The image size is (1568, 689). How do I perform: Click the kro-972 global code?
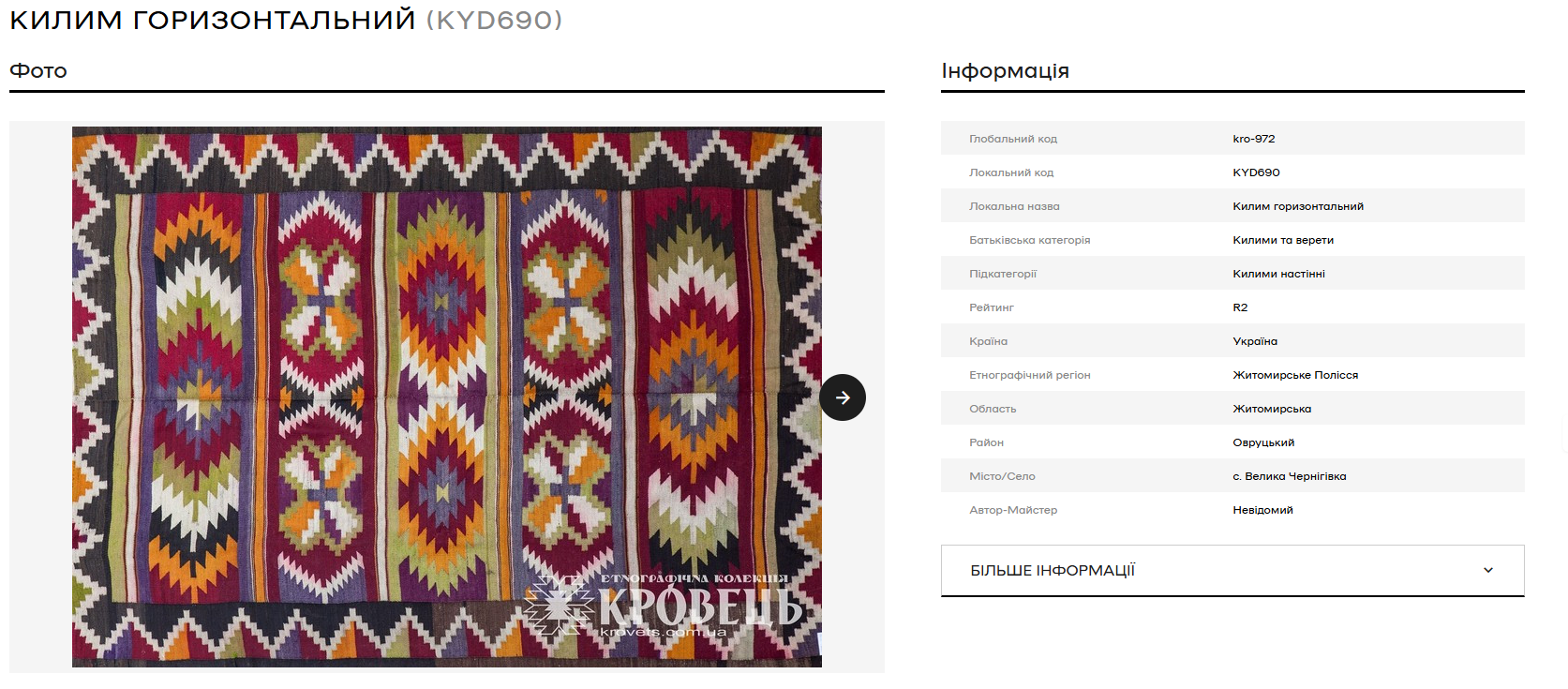1254,139
